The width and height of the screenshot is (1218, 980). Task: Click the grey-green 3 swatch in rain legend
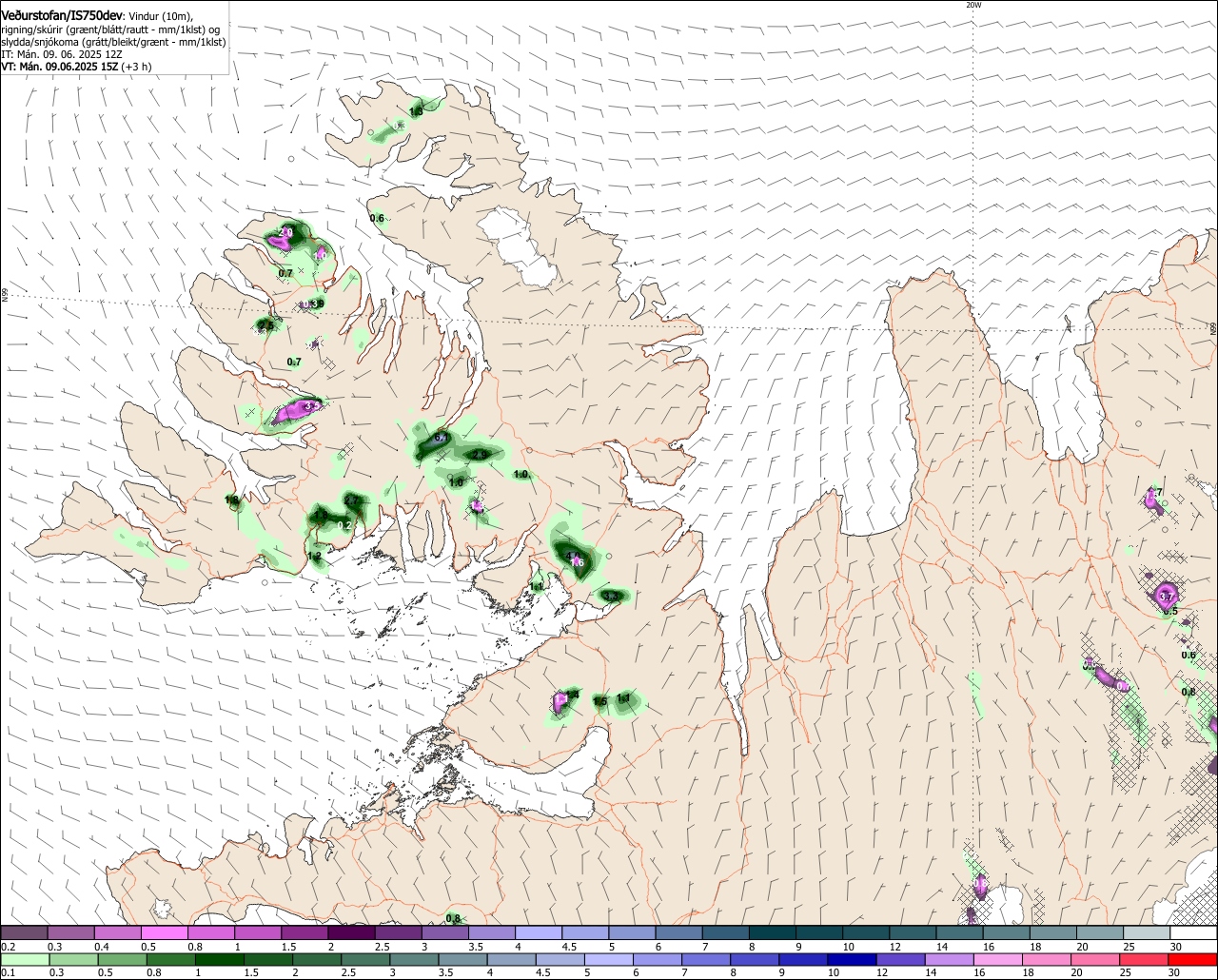(x=414, y=960)
